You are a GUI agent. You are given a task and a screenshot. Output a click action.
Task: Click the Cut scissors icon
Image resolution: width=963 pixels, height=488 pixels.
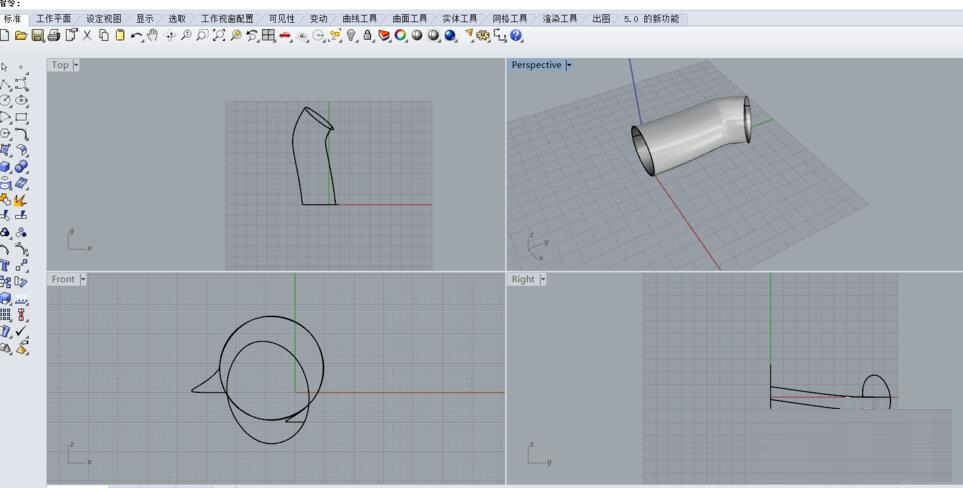[x=87, y=36]
